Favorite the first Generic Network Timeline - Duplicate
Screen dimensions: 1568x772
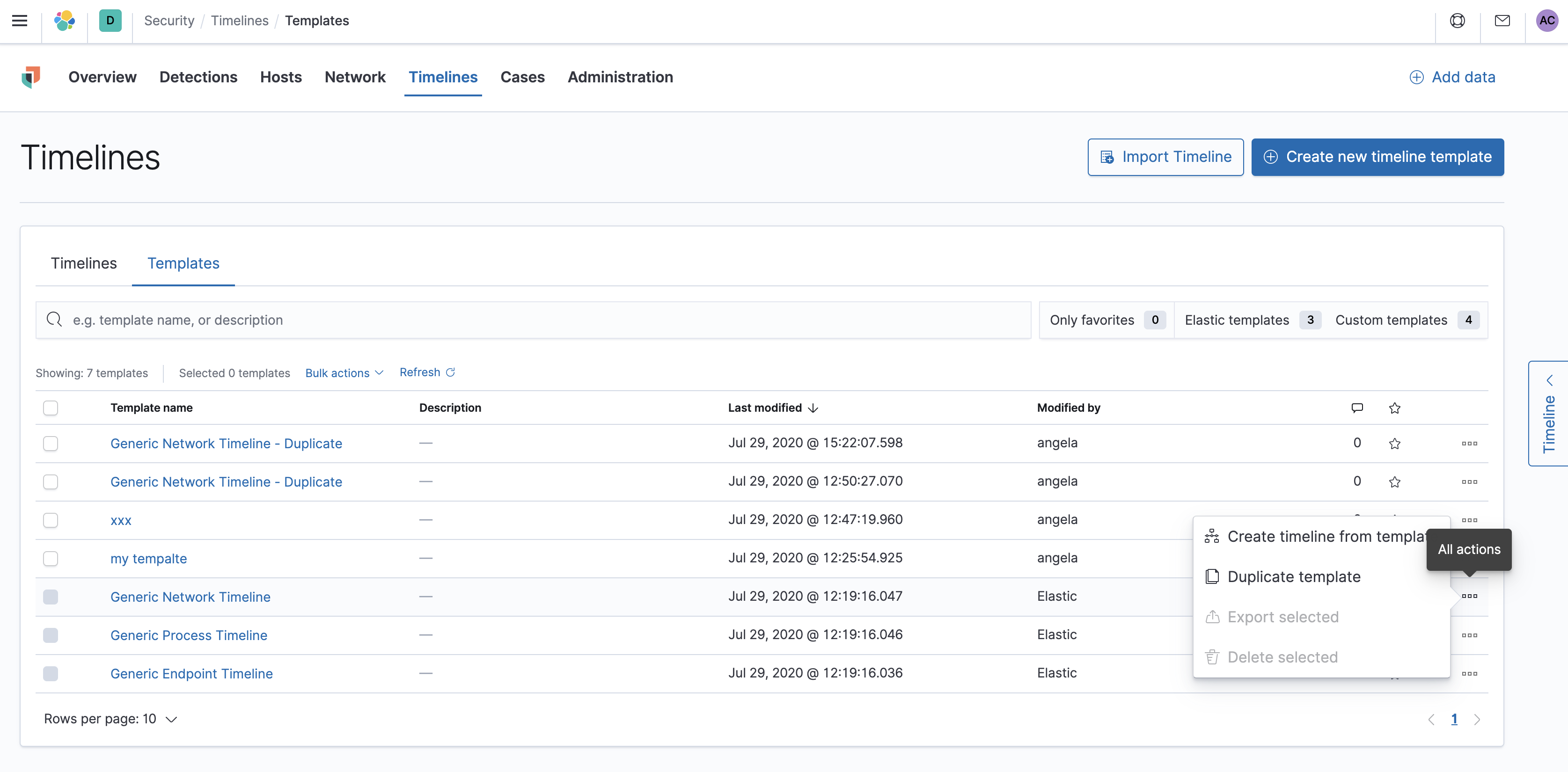[1394, 444]
